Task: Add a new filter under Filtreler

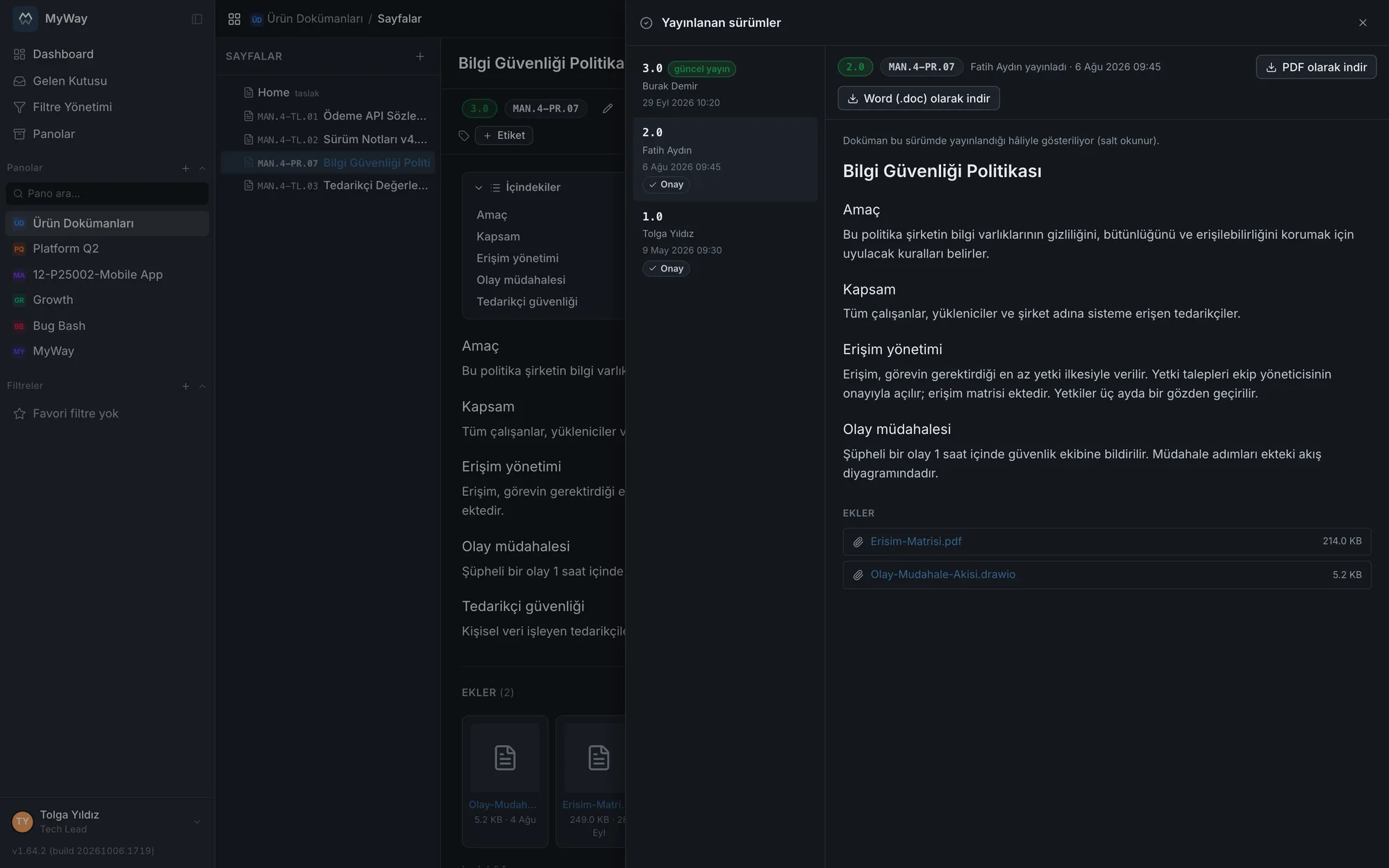Action: pos(185,386)
